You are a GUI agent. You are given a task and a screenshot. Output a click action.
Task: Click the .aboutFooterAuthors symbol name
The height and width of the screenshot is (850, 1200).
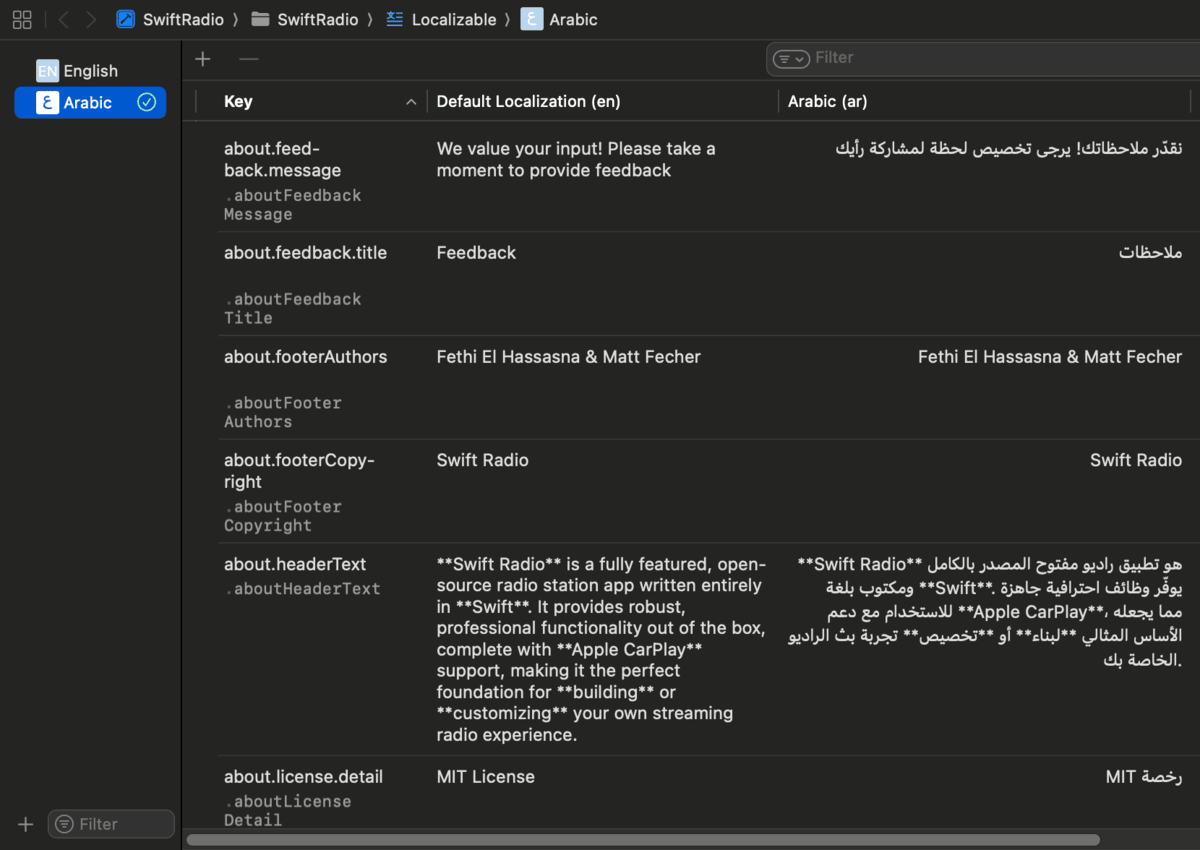[x=283, y=412]
